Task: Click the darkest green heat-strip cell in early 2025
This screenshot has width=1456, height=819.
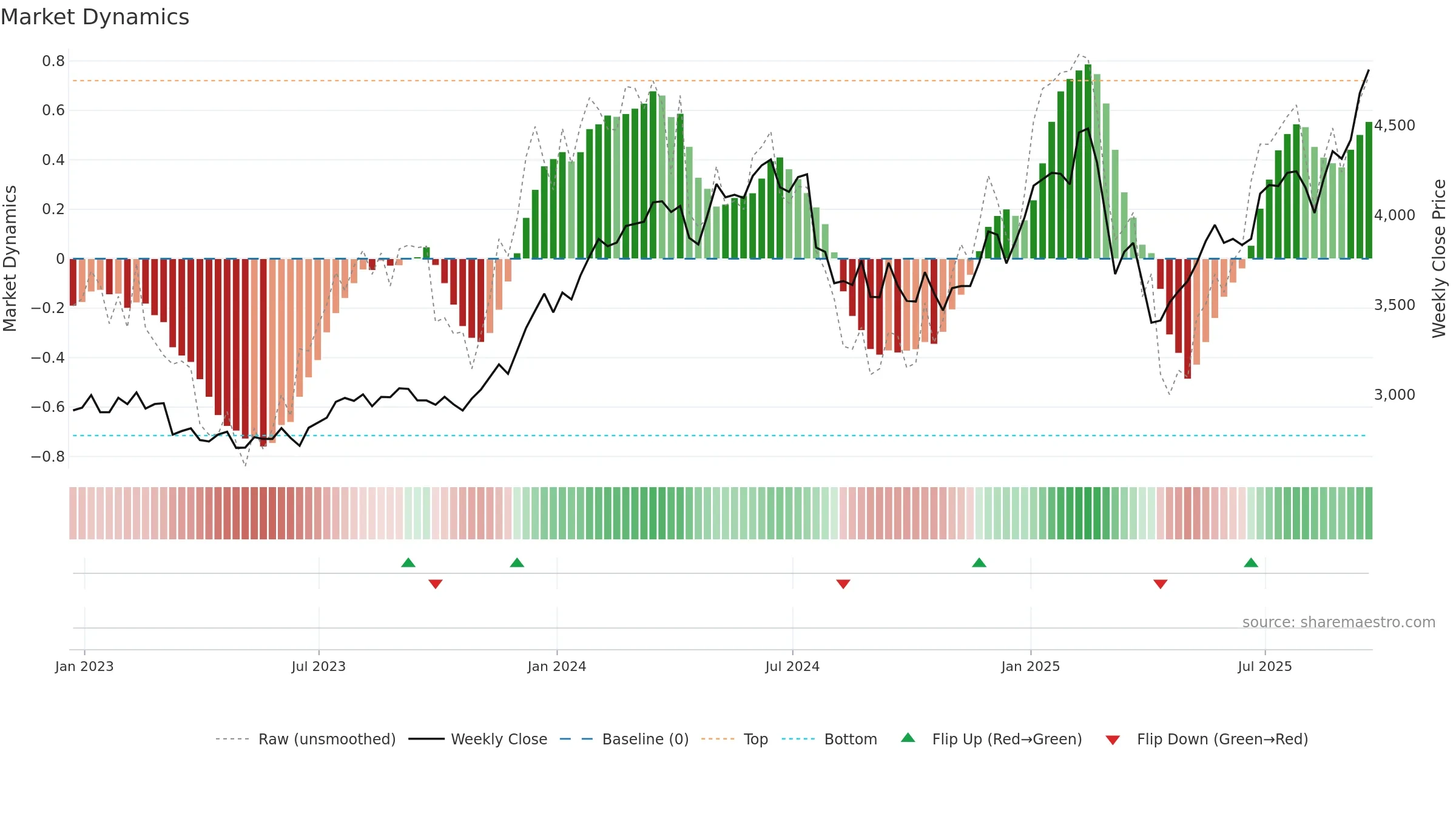Action: point(1088,513)
